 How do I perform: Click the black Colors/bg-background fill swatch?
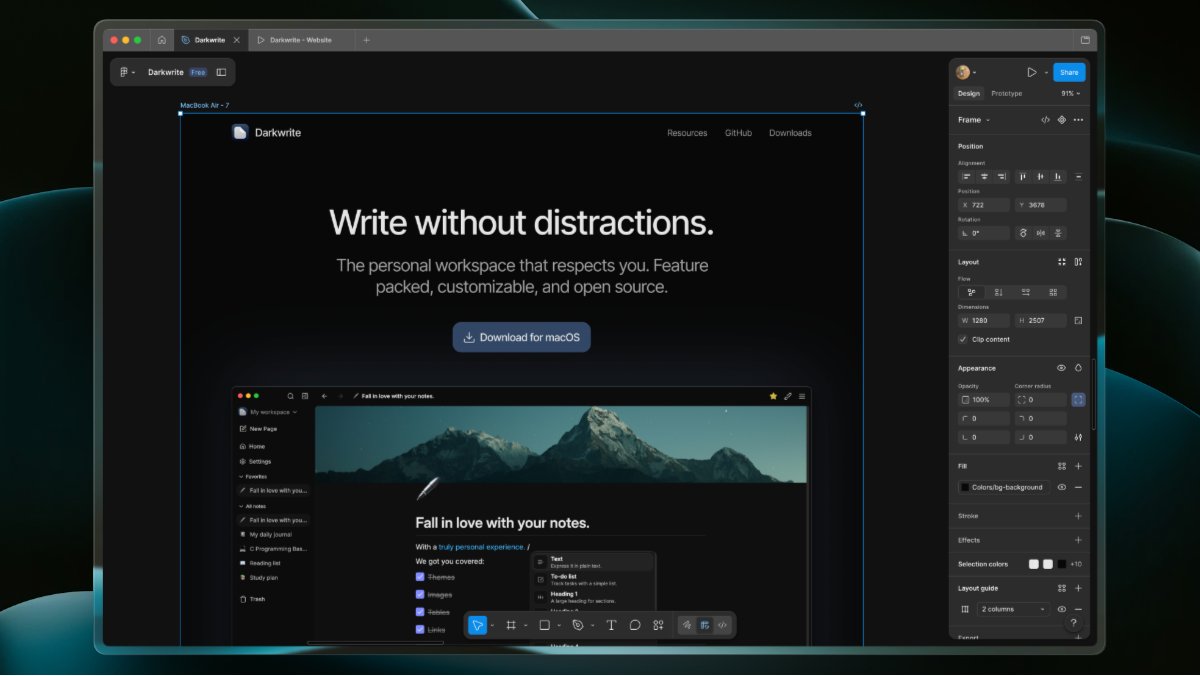(965, 488)
